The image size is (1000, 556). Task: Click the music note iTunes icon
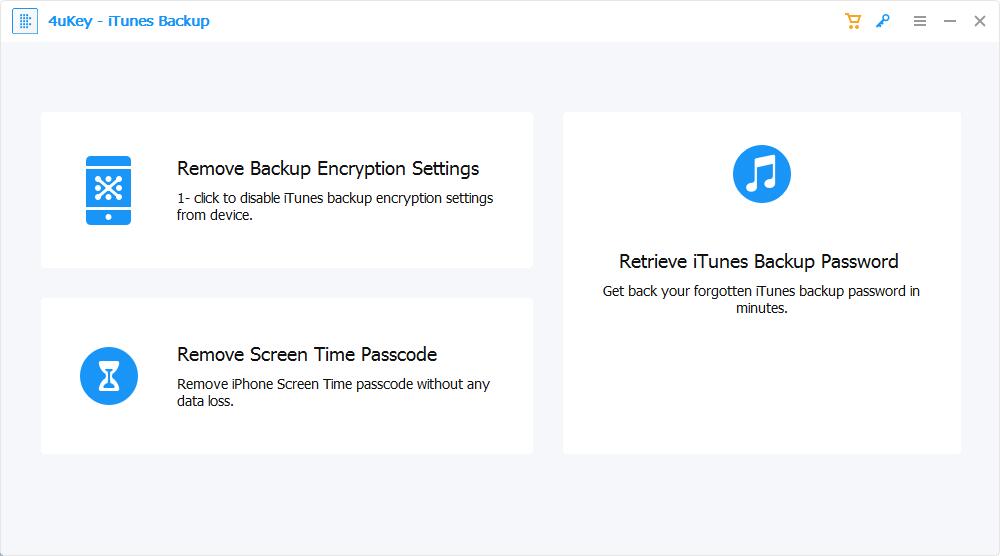pos(762,174)
